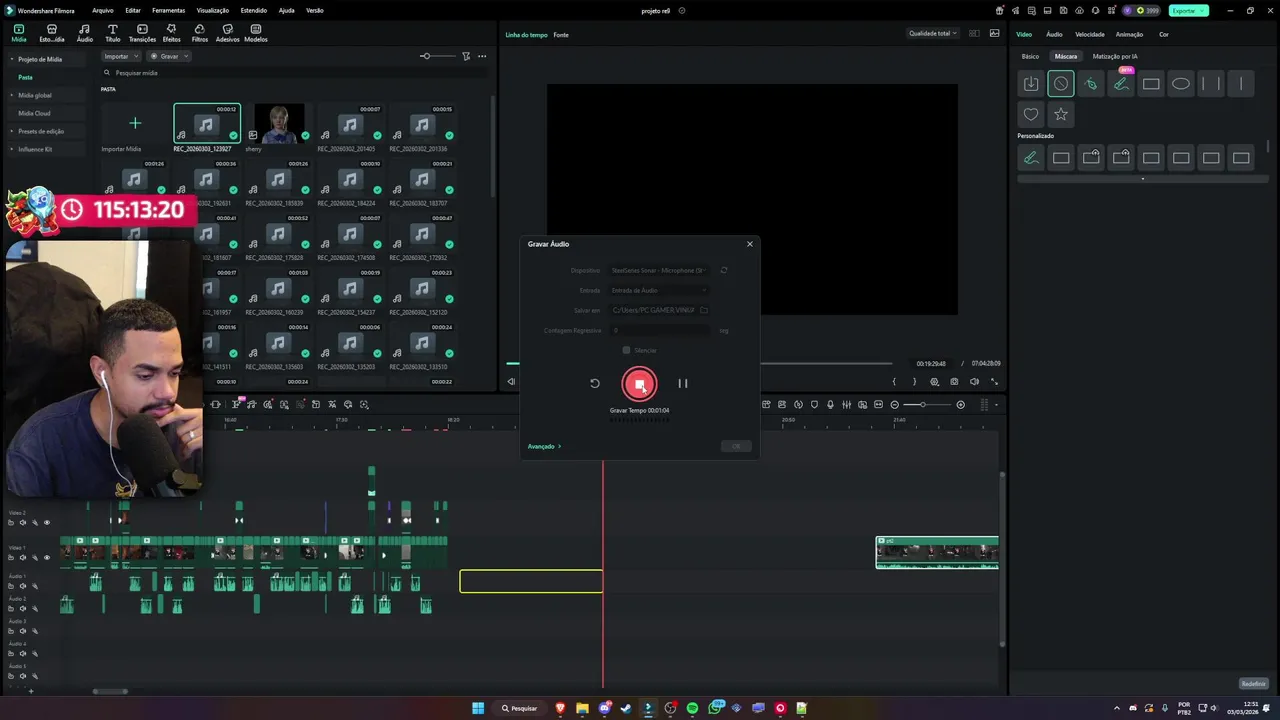Open the Visualização menu
Image resolution: width=1280 pixels, height=720 pixels.
click(x=213, y=10)
